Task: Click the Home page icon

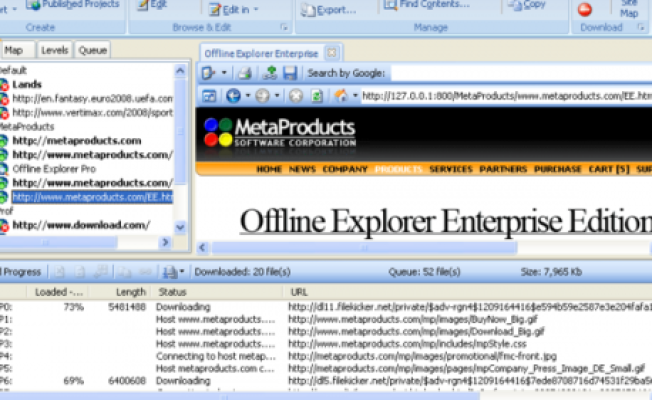Action: coord(341,96)
